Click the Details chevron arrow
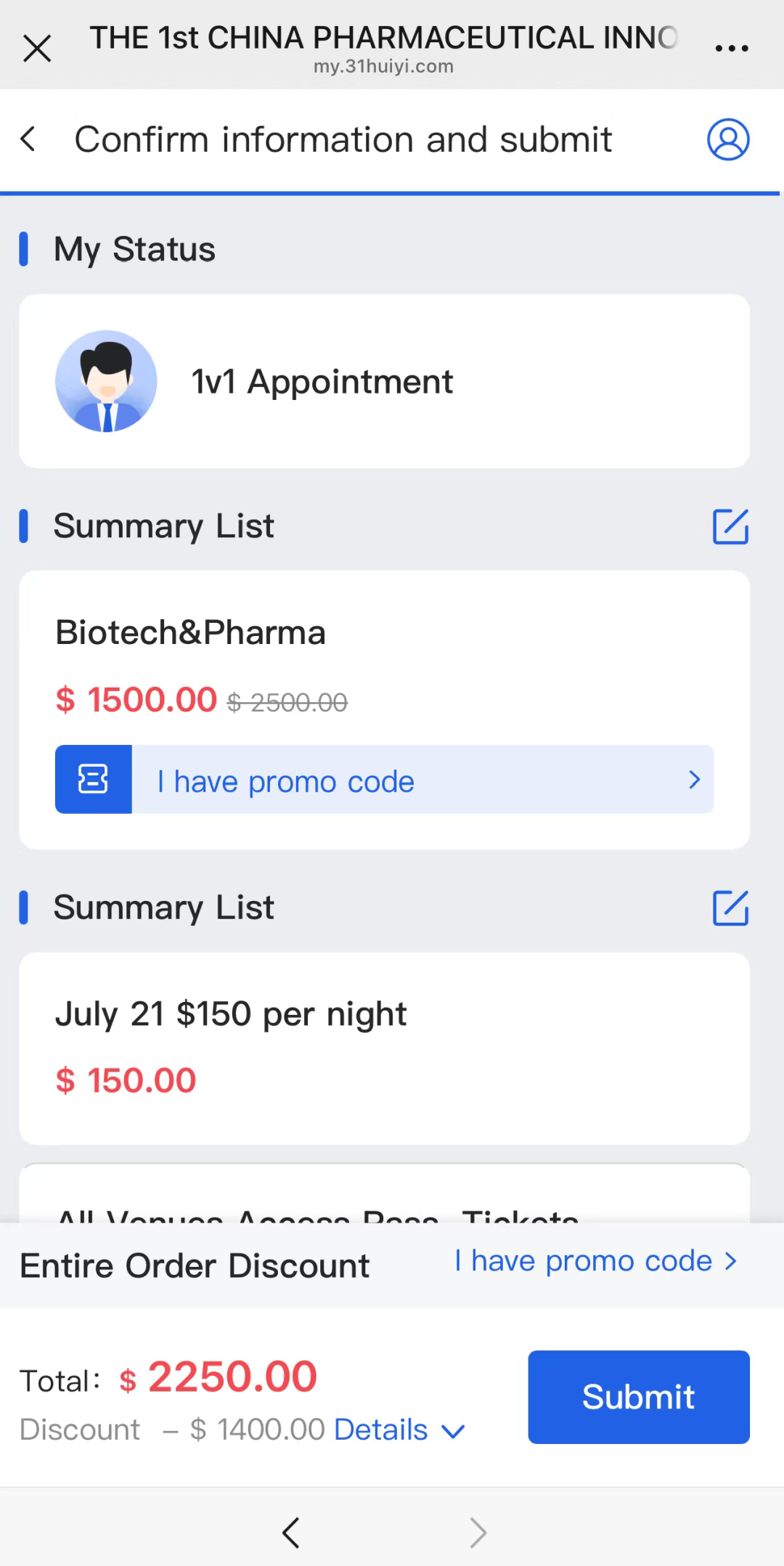Viewport: 784px width, 1566px height. [x=453, y=1431]
